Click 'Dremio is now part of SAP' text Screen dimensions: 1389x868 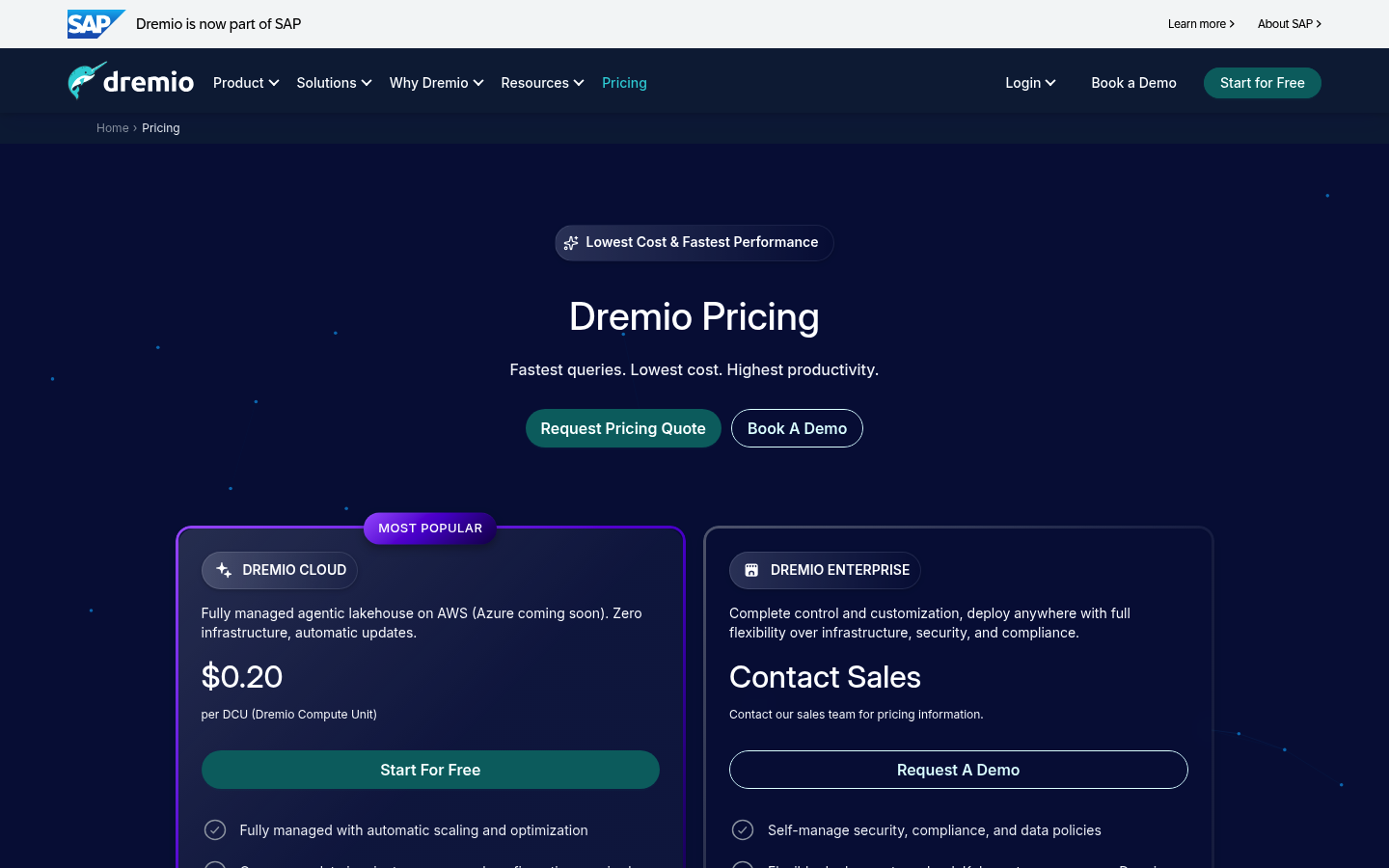pos(218,24)
